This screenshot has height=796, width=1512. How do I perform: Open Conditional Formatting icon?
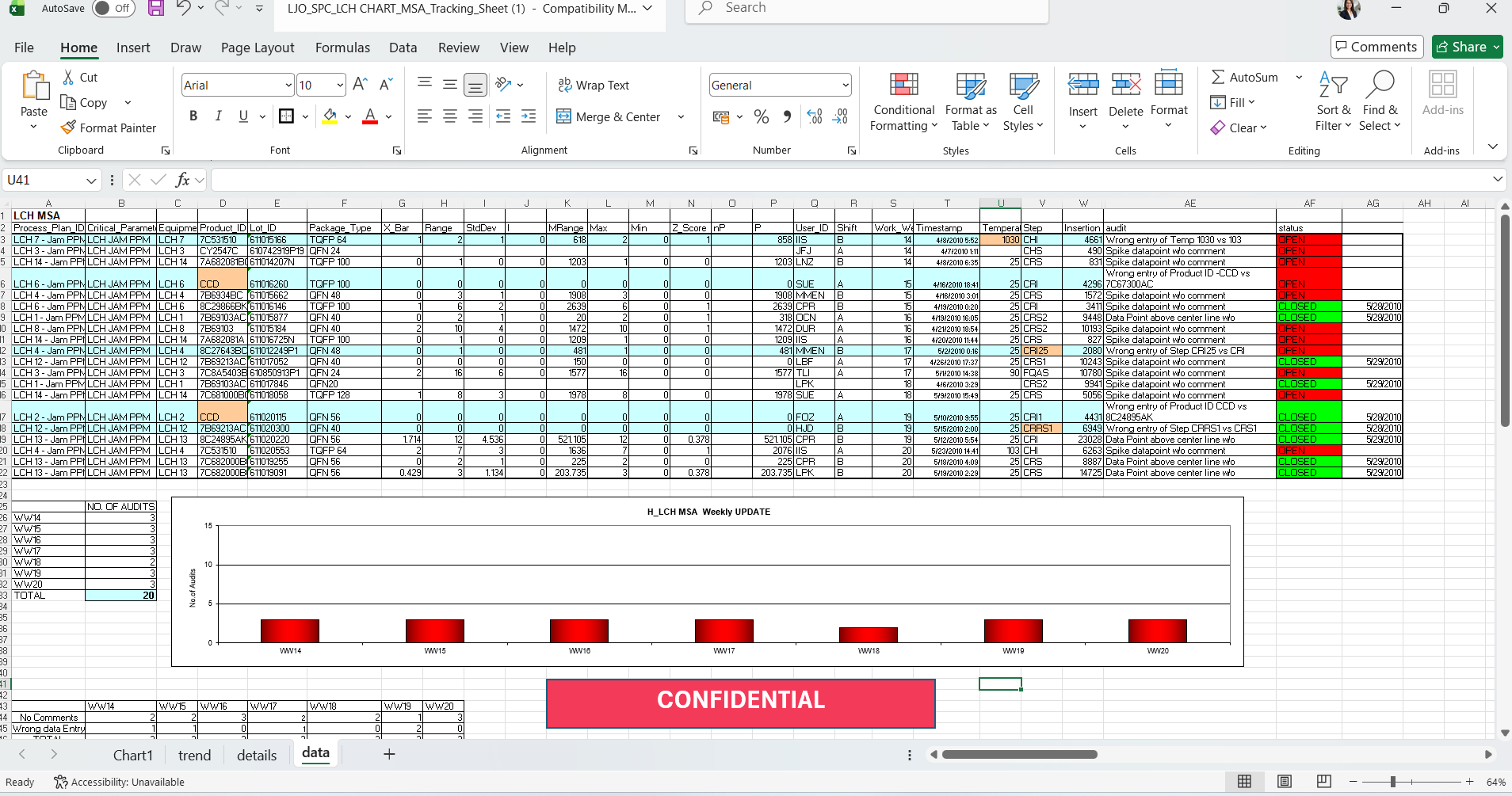coord(903,84)
